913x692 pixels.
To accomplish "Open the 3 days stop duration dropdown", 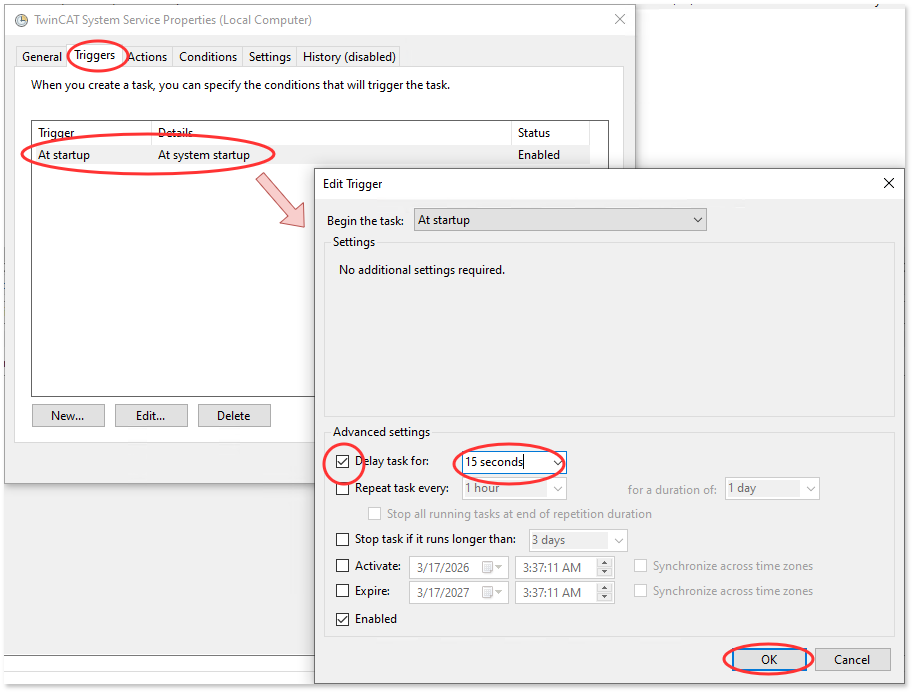I will click(618, 540).
